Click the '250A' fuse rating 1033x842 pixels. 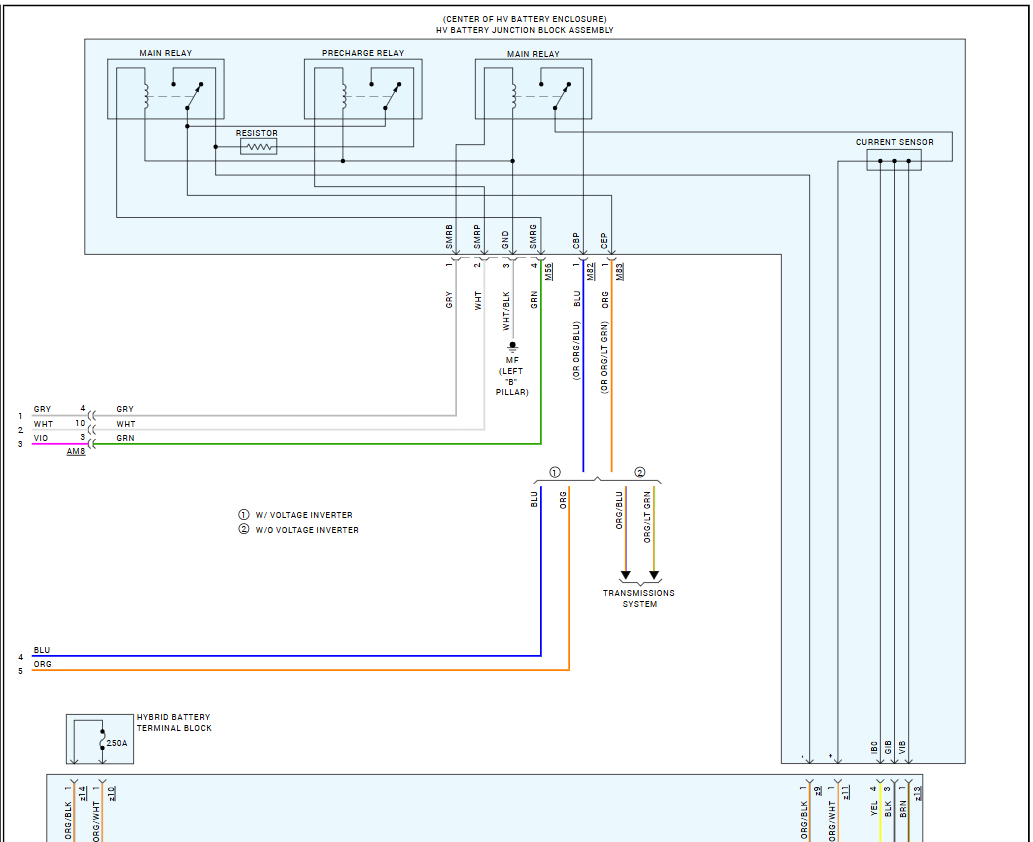point(117,743)
